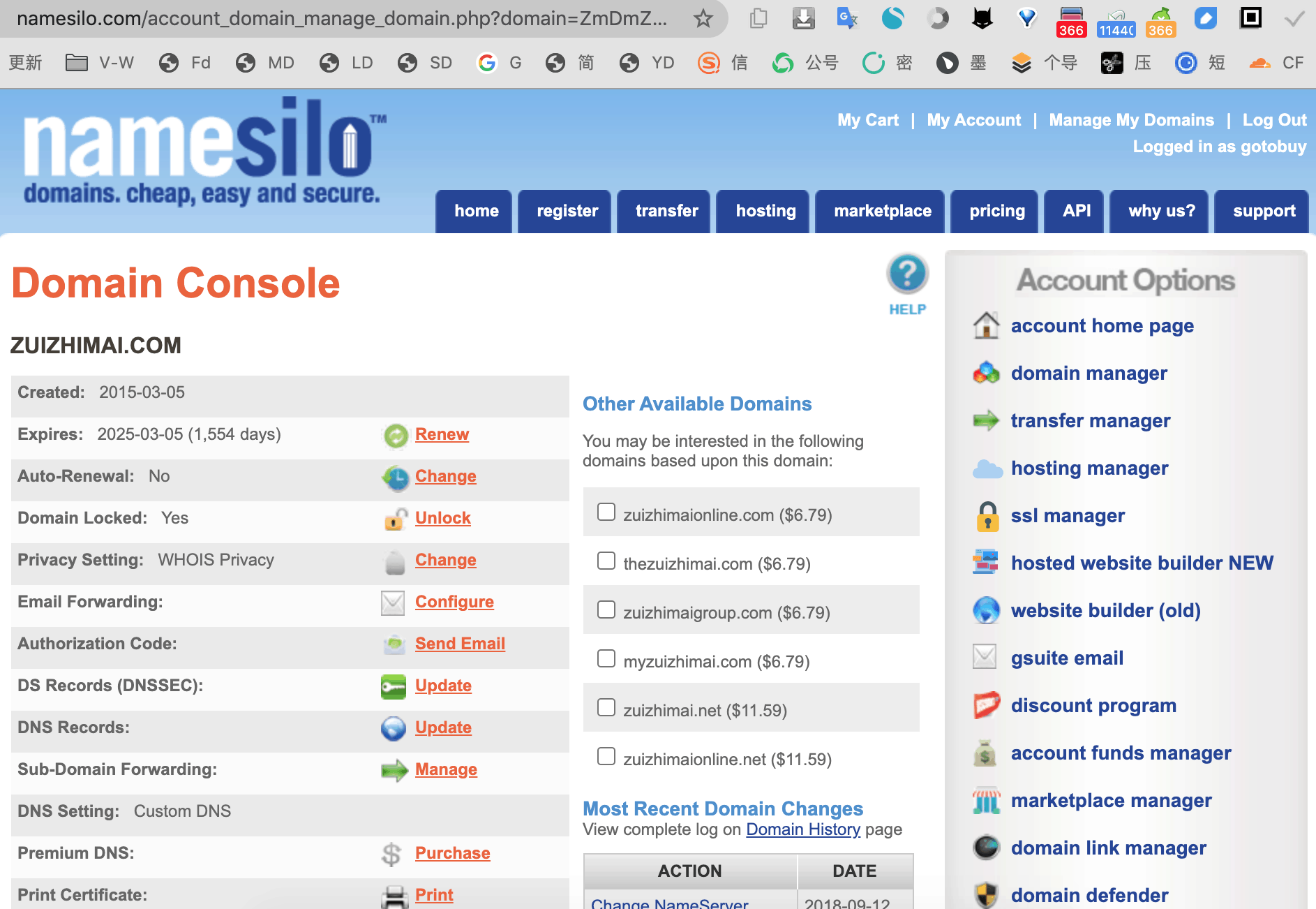
Task: Click the discount program tag icon
Action: 987,705
